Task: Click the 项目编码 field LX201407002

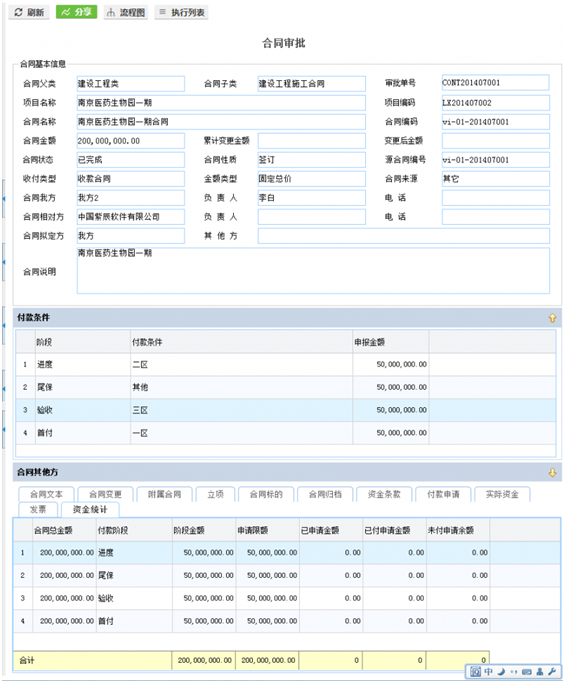Action: (x=496, y=103)
